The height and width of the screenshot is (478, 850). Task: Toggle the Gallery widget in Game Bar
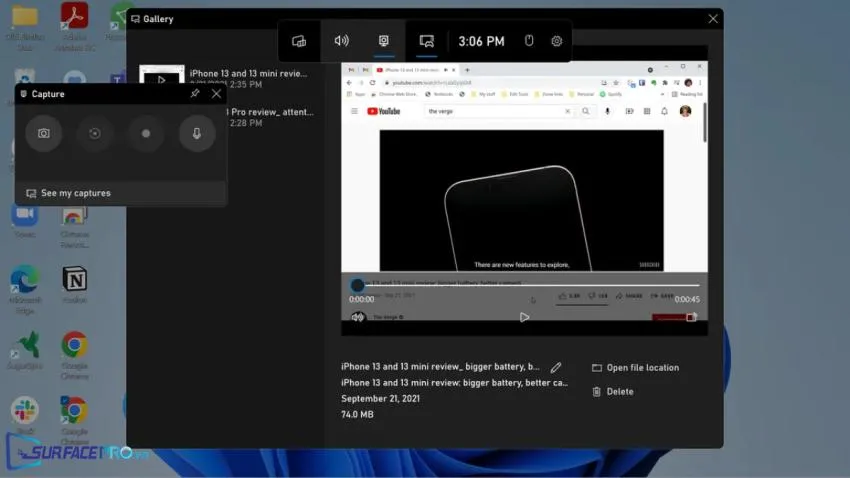point(427,41)
